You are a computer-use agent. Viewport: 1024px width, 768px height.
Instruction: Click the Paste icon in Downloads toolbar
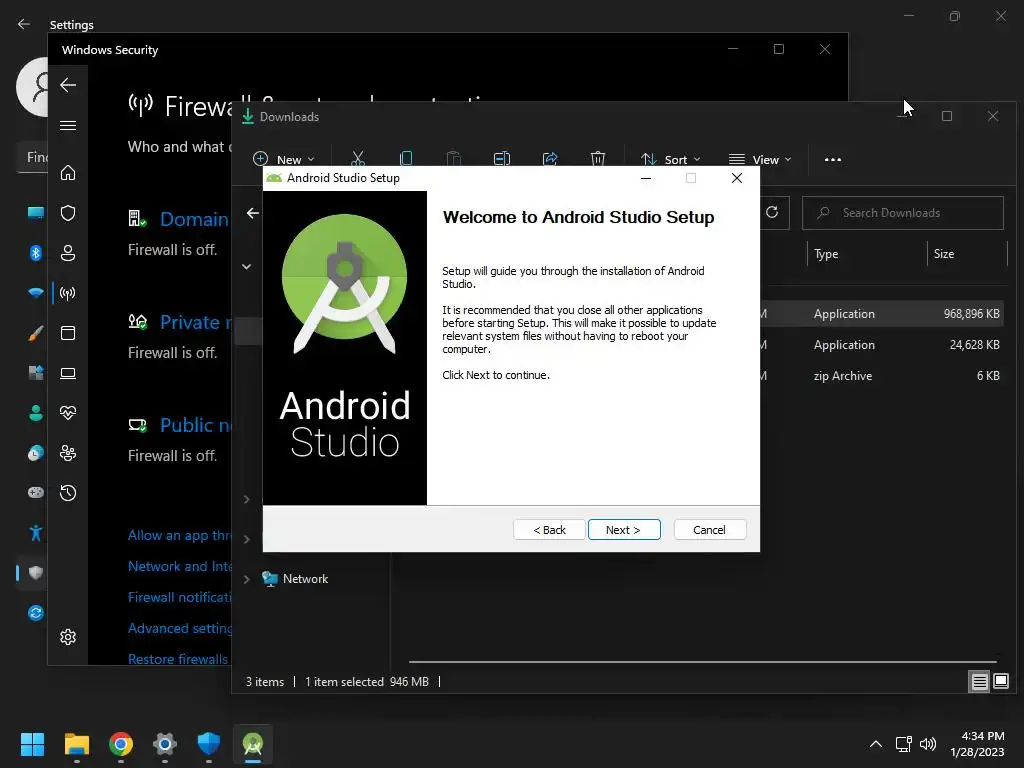pyautogui.click(x=453, y=159)
